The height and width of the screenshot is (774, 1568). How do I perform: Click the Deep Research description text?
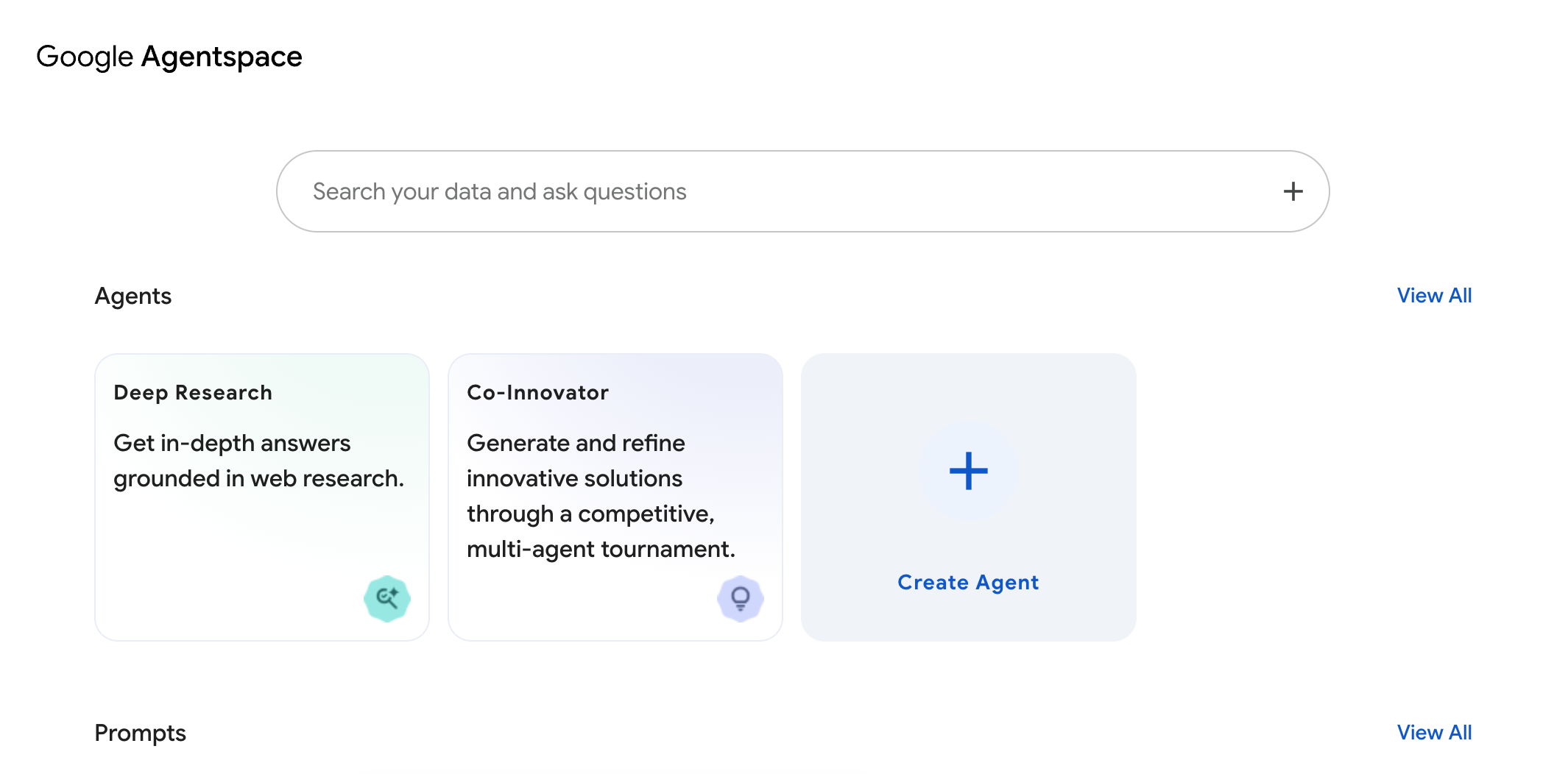(x=259, y=461)
